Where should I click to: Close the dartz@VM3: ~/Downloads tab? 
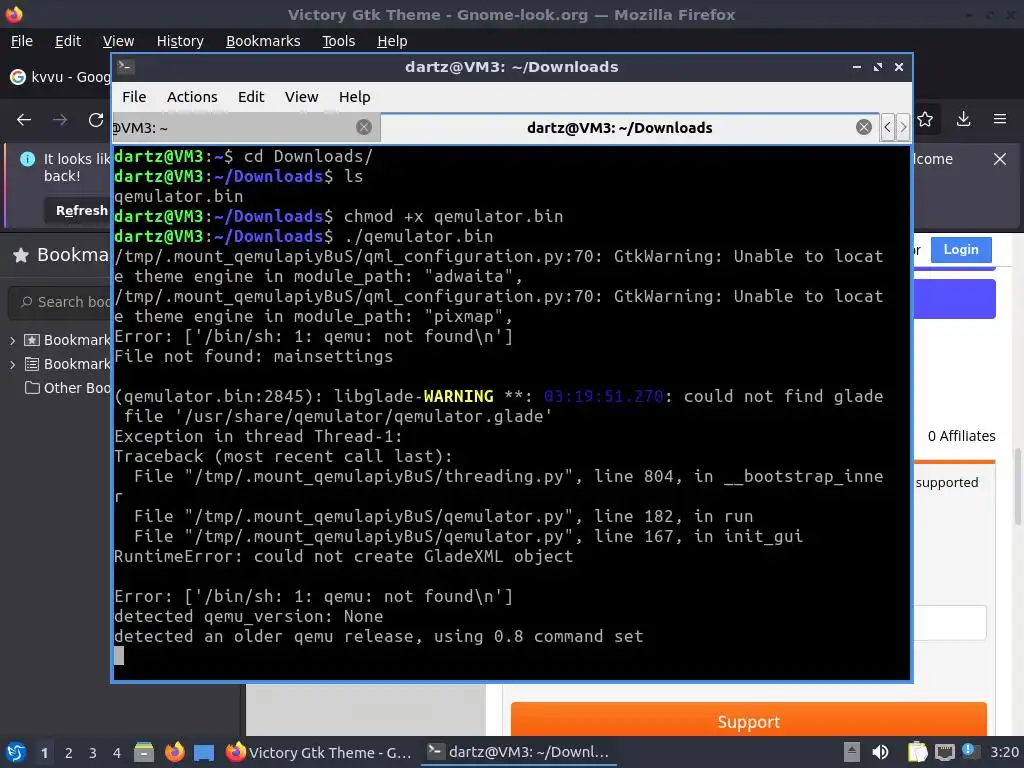pyautogui.click(x=863, y=127)
